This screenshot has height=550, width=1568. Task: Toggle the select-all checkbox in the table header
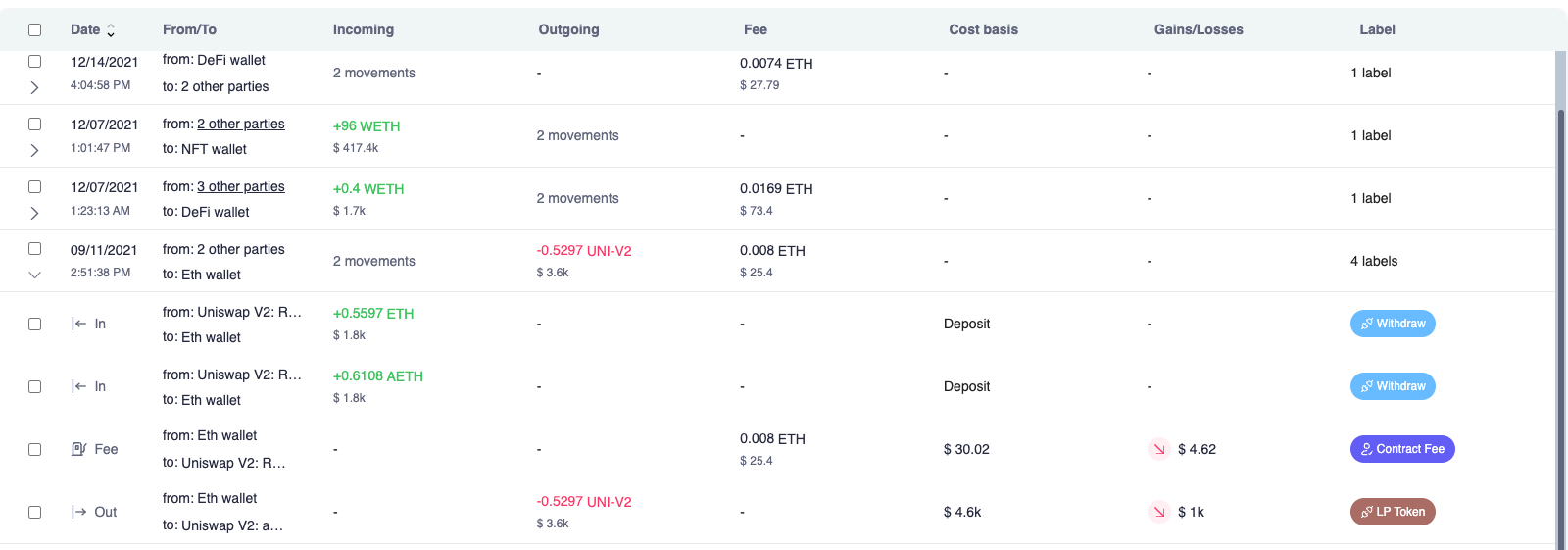point(34,29)
